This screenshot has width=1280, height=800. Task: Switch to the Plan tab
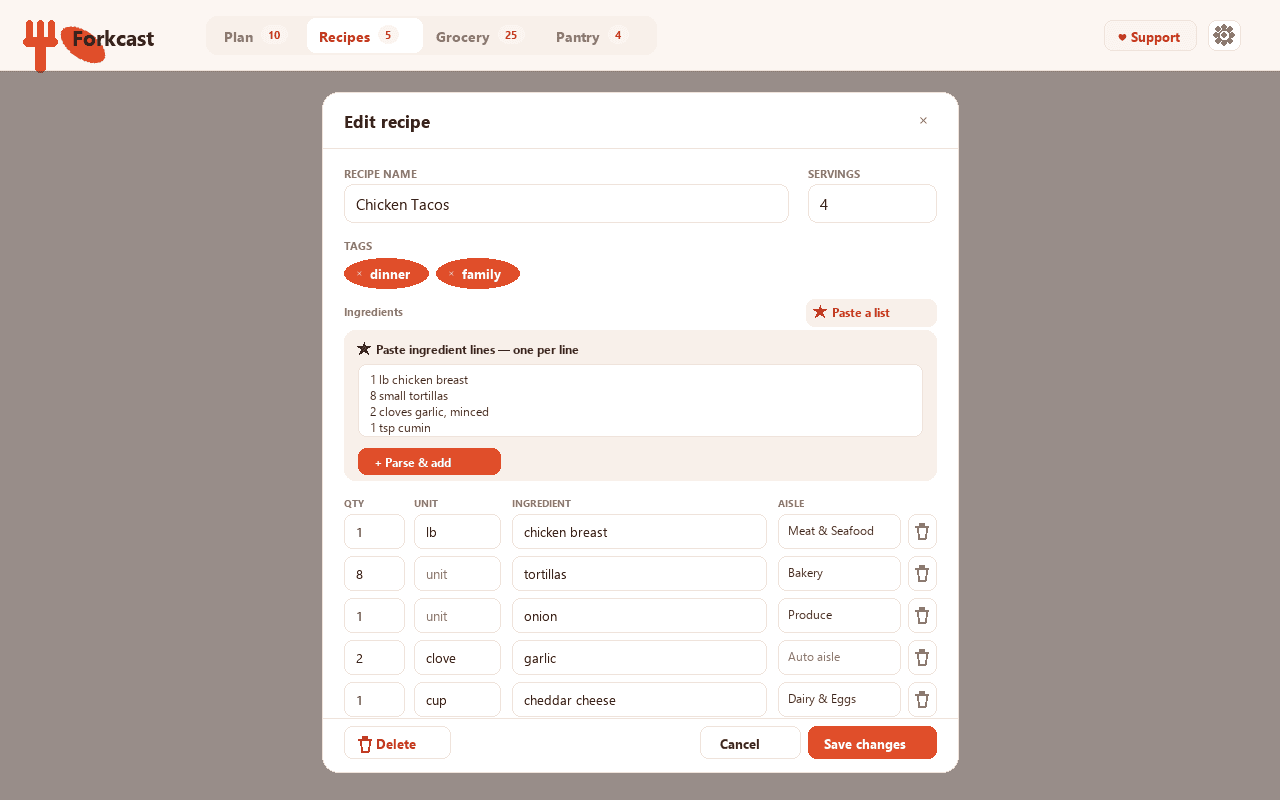pos(255,36)
